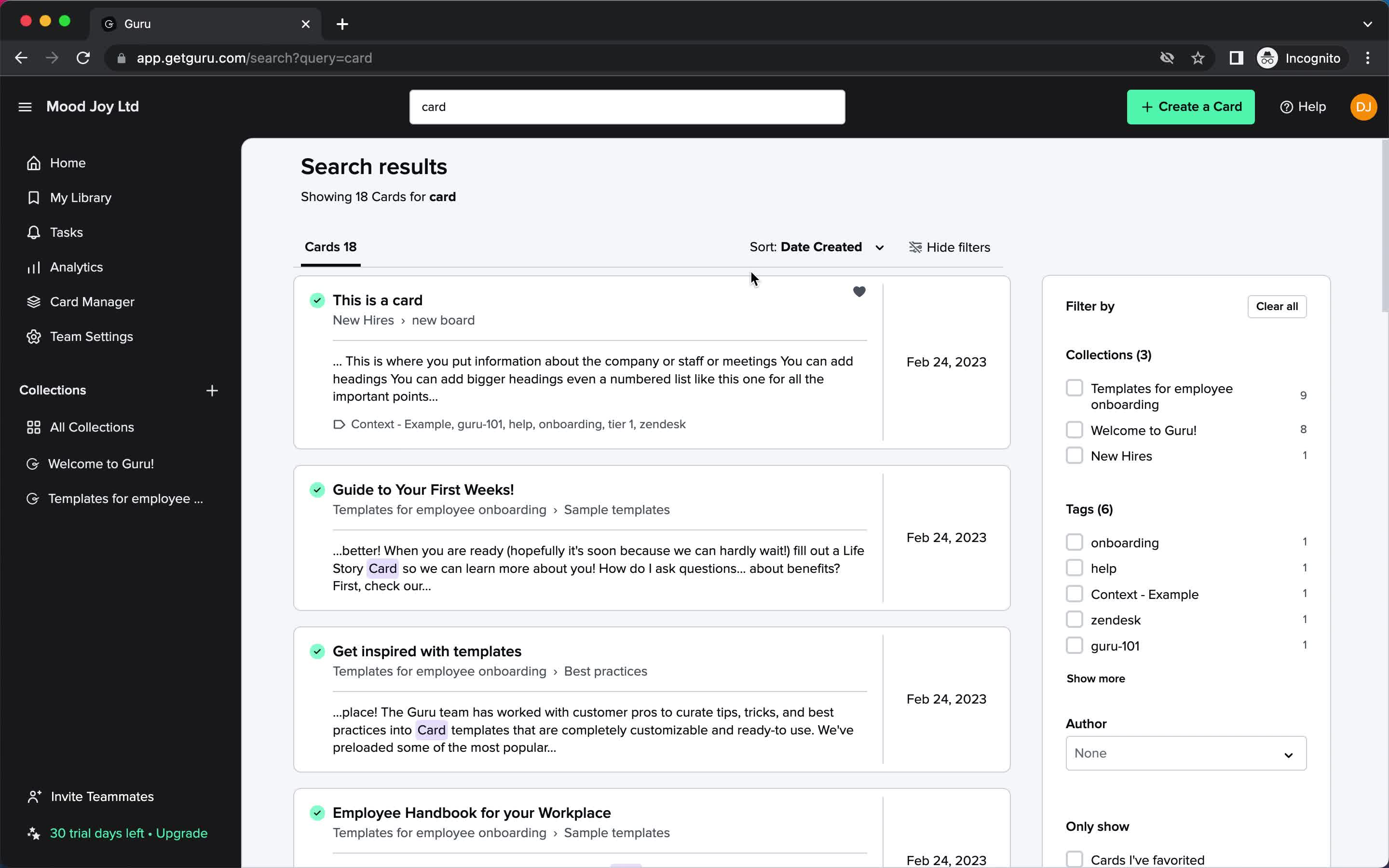Show more tags expander
This screenshot has width=1389, height=868.
point(1095,678)
